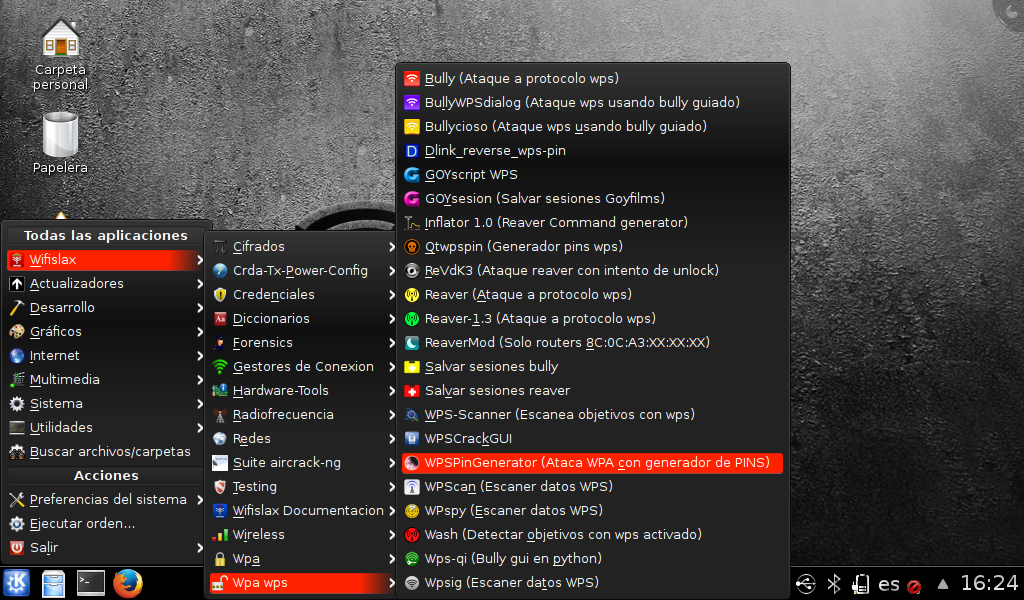
Task: Click the WPScan icon
Action: click(411, 487)
